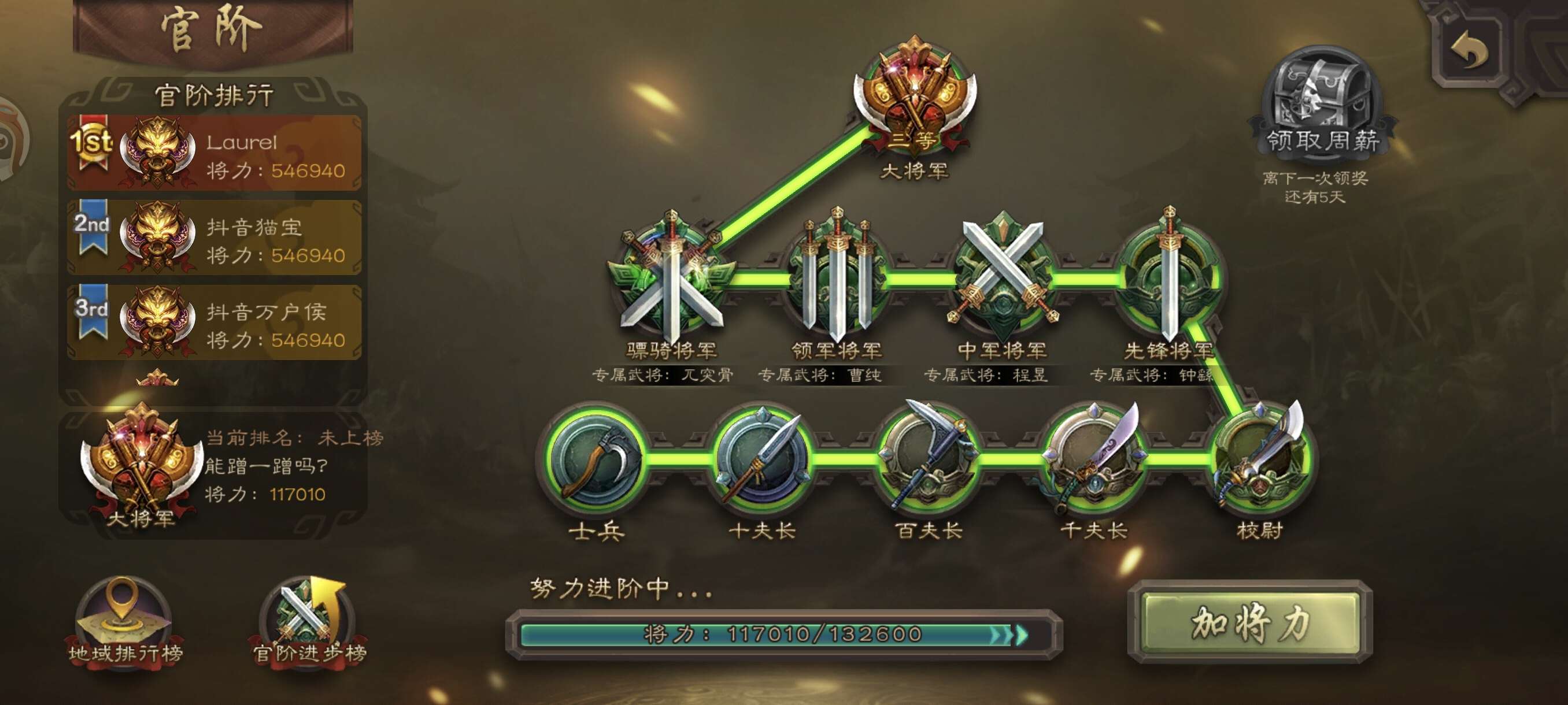Viewport: 1568px width, 705px height.
Task: Open the 官阶进步榜 progress ranking
Action: [309, 624]
